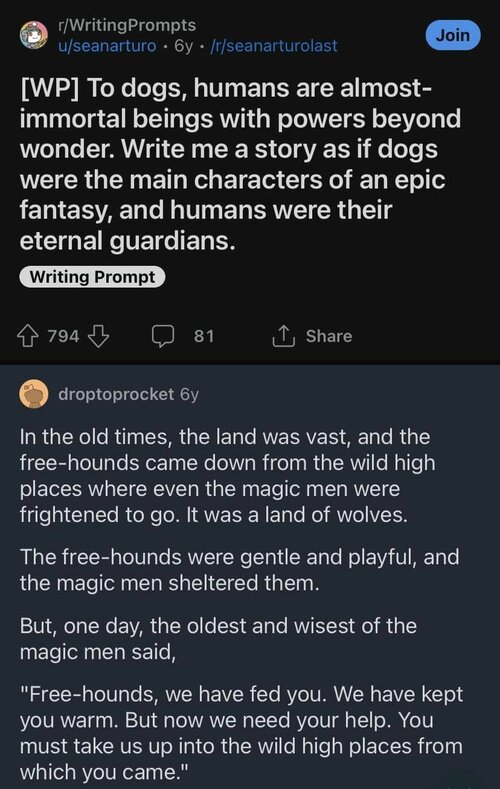Tap the Share label
Screen dimensions: 500x789
pyautogui.click(x=329, y=336)
